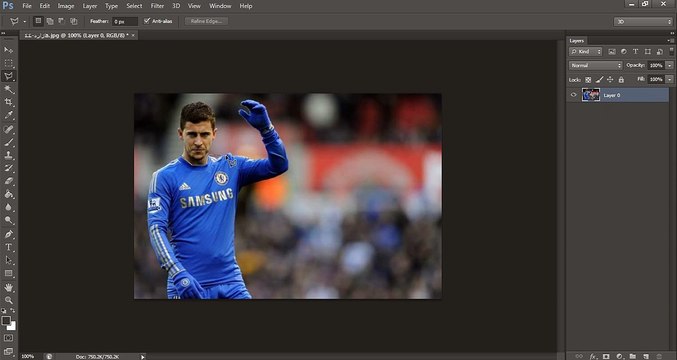Select the Clone Stamp tool
Screen dimensions: 677x360
tap(8, 155)
